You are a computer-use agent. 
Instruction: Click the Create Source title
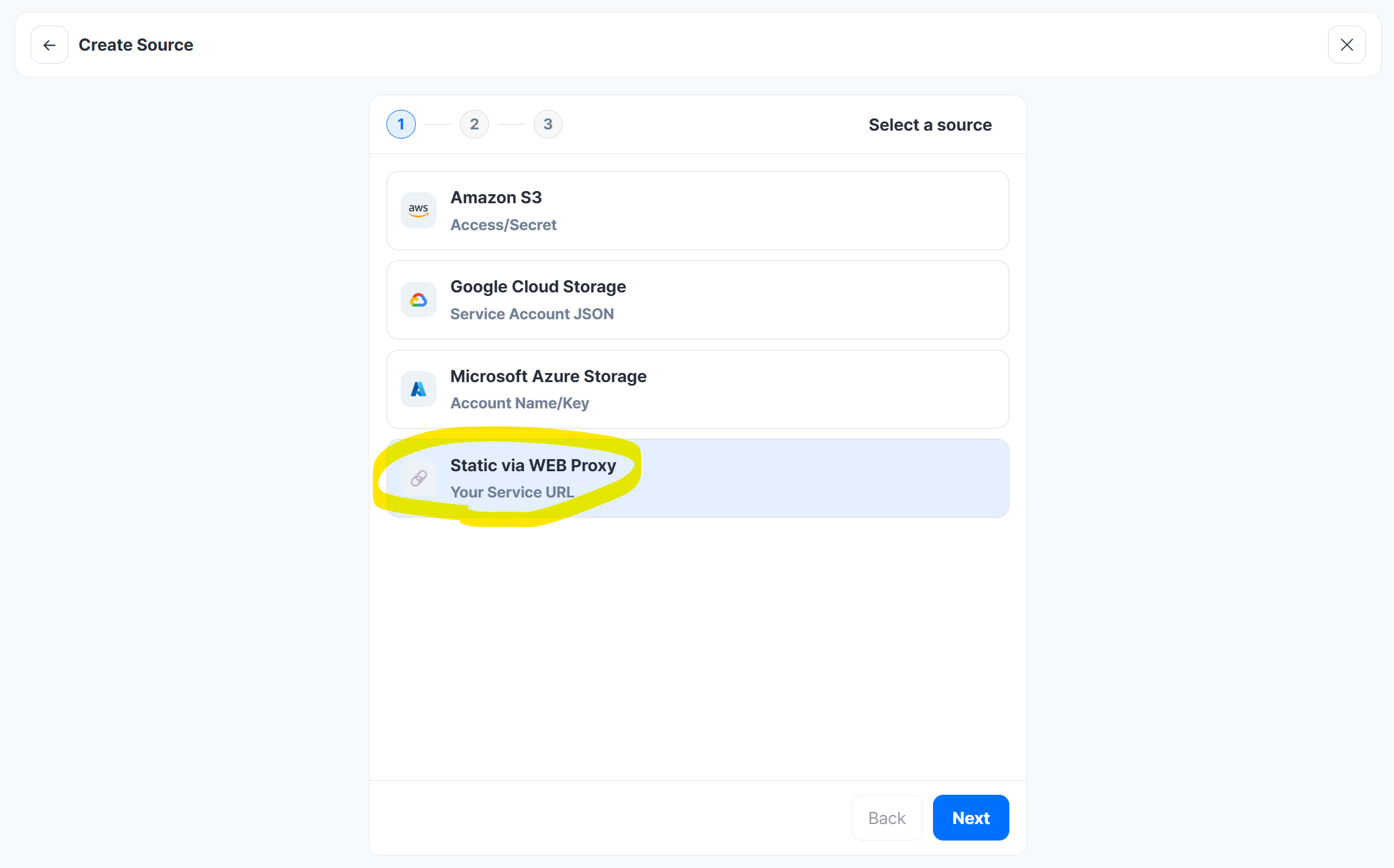click(136, 45)
